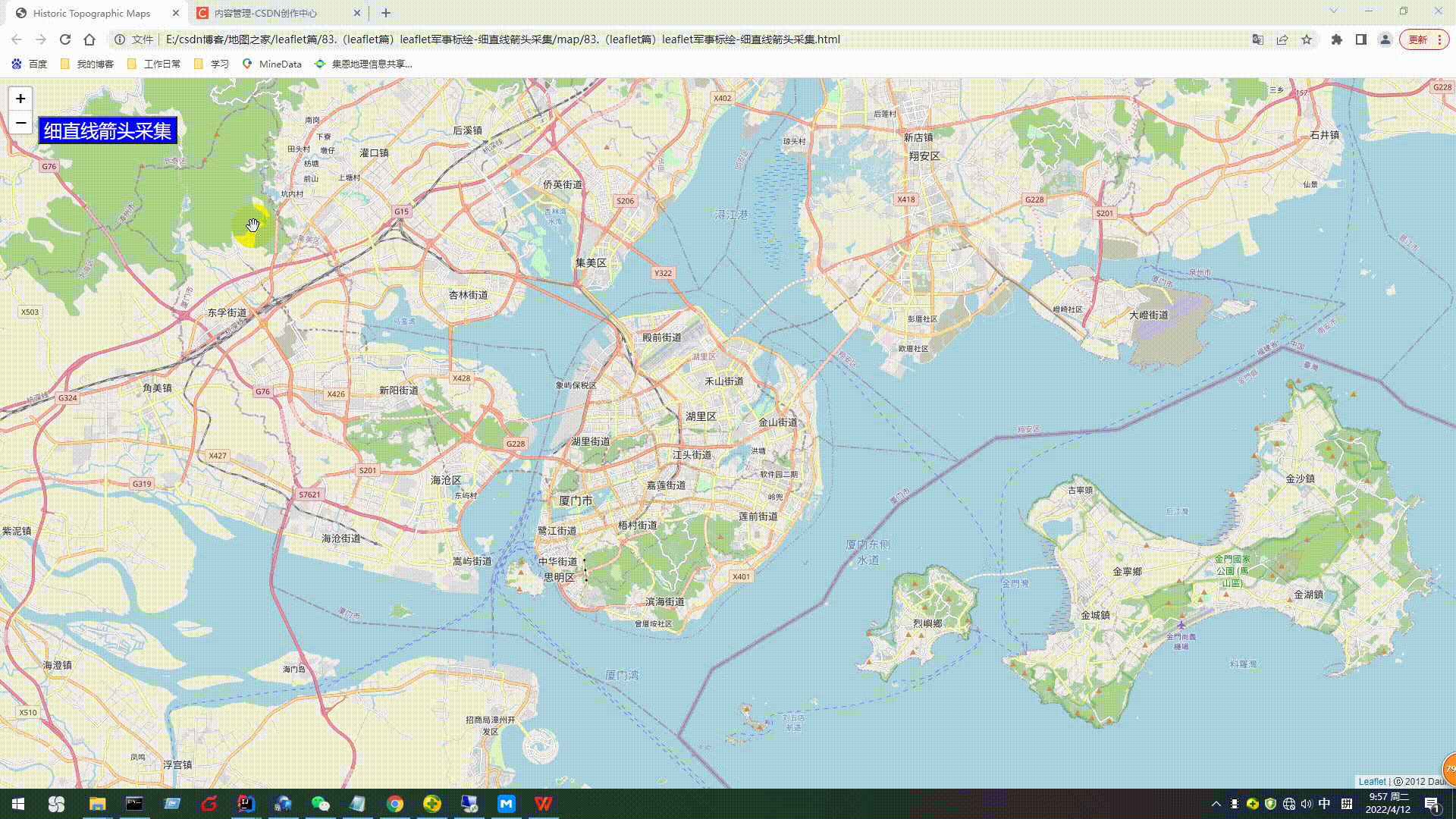Open the translate page icon
Viewport: 1456px width, 819px height.
click(1258, 39)
